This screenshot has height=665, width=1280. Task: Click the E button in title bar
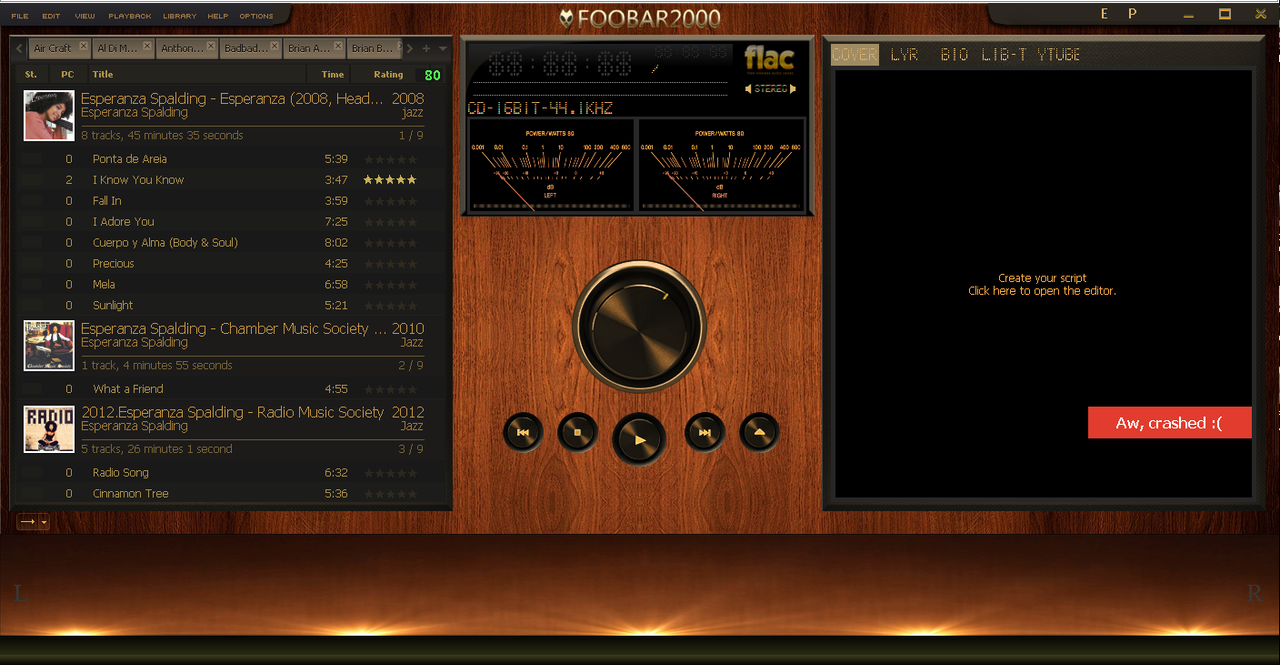[x=1105, y=14]
